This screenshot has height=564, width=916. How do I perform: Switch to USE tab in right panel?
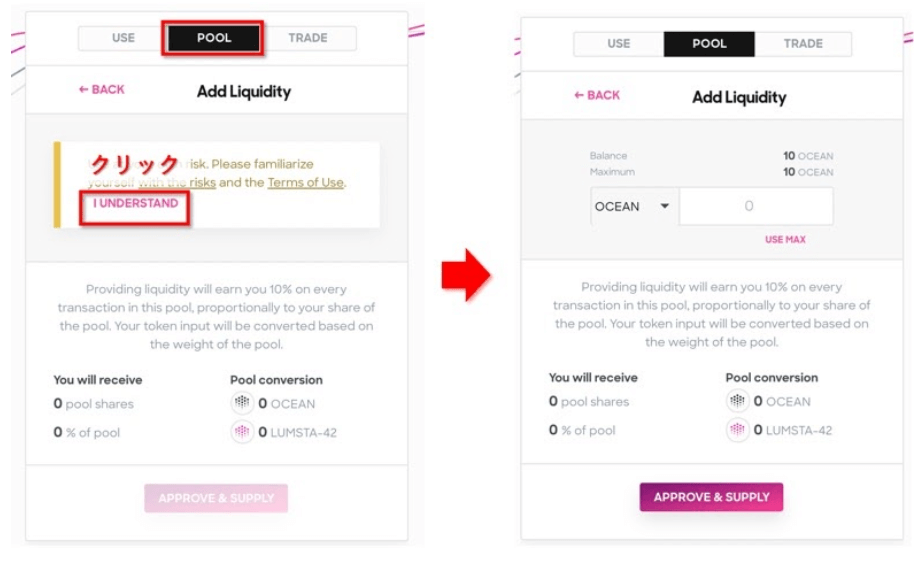point(619,44)
